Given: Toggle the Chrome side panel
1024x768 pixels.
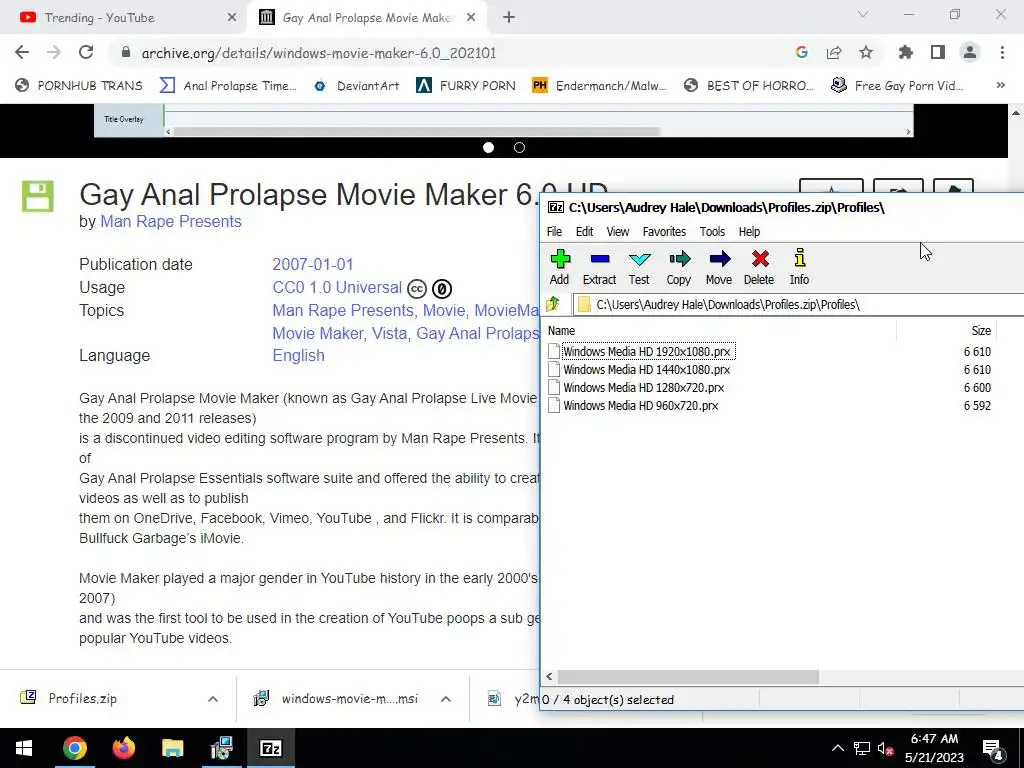Looking at the screenshot, I should (938, 52).
